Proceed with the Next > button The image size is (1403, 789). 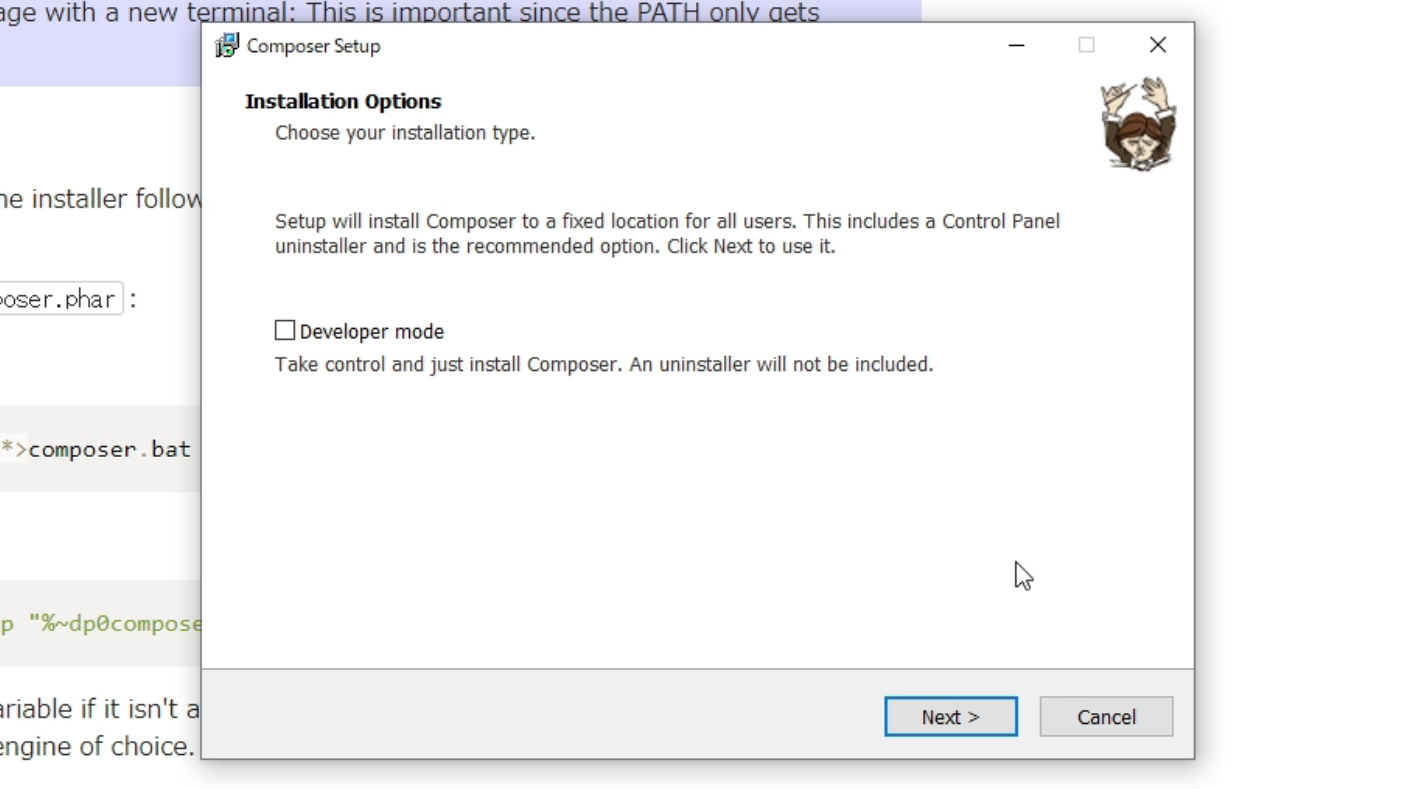click(x=951, y=717)
